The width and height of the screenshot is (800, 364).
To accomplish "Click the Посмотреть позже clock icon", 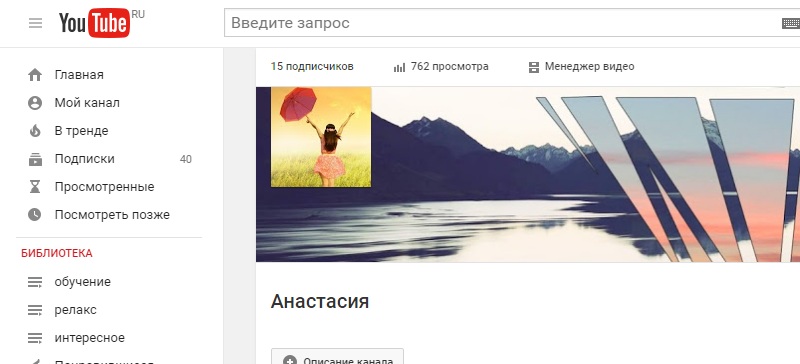I will tap(35, 215).
